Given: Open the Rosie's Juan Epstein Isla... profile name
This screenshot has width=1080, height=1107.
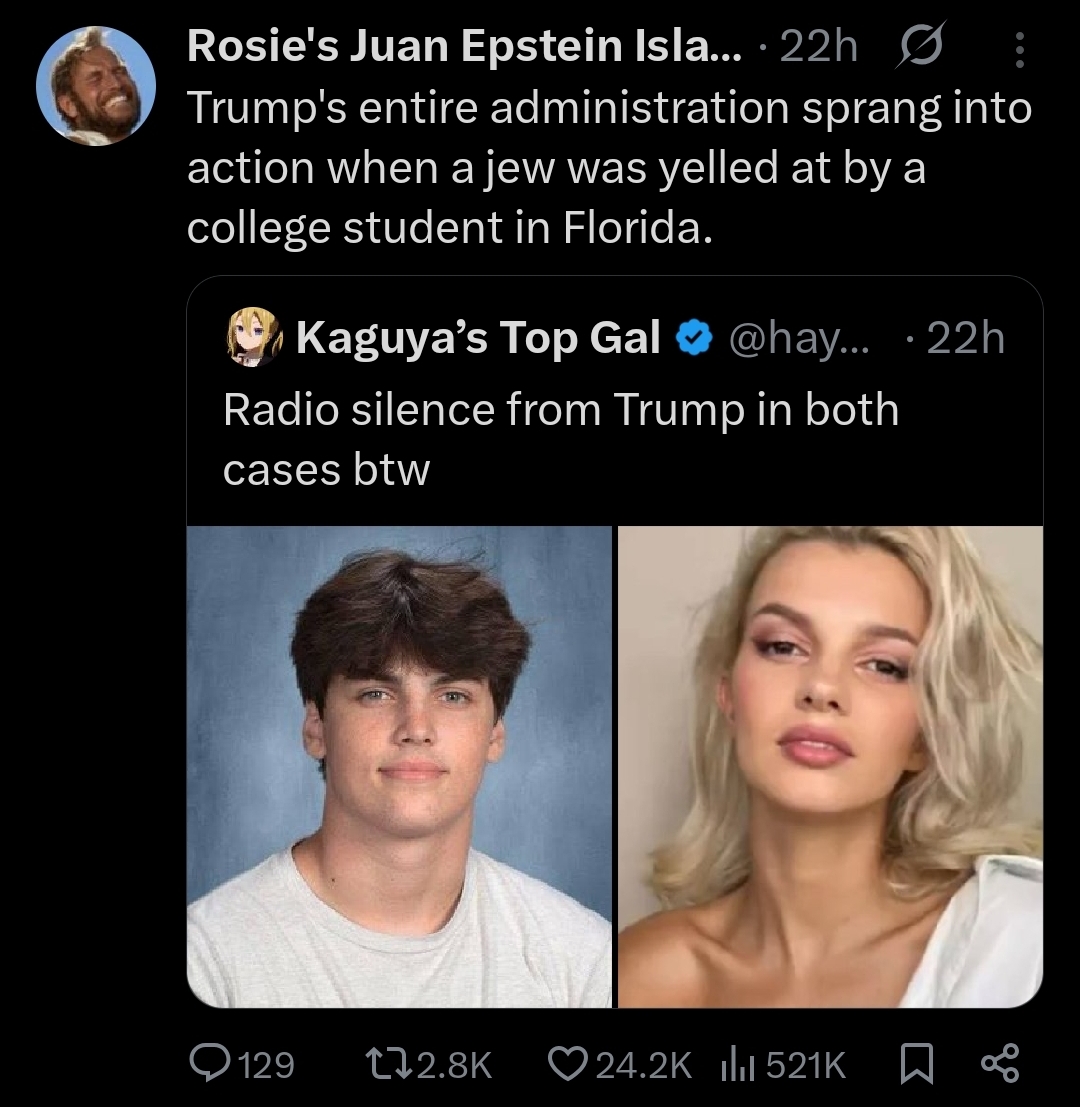Looking at the screenshot, I should click(465, 48).
